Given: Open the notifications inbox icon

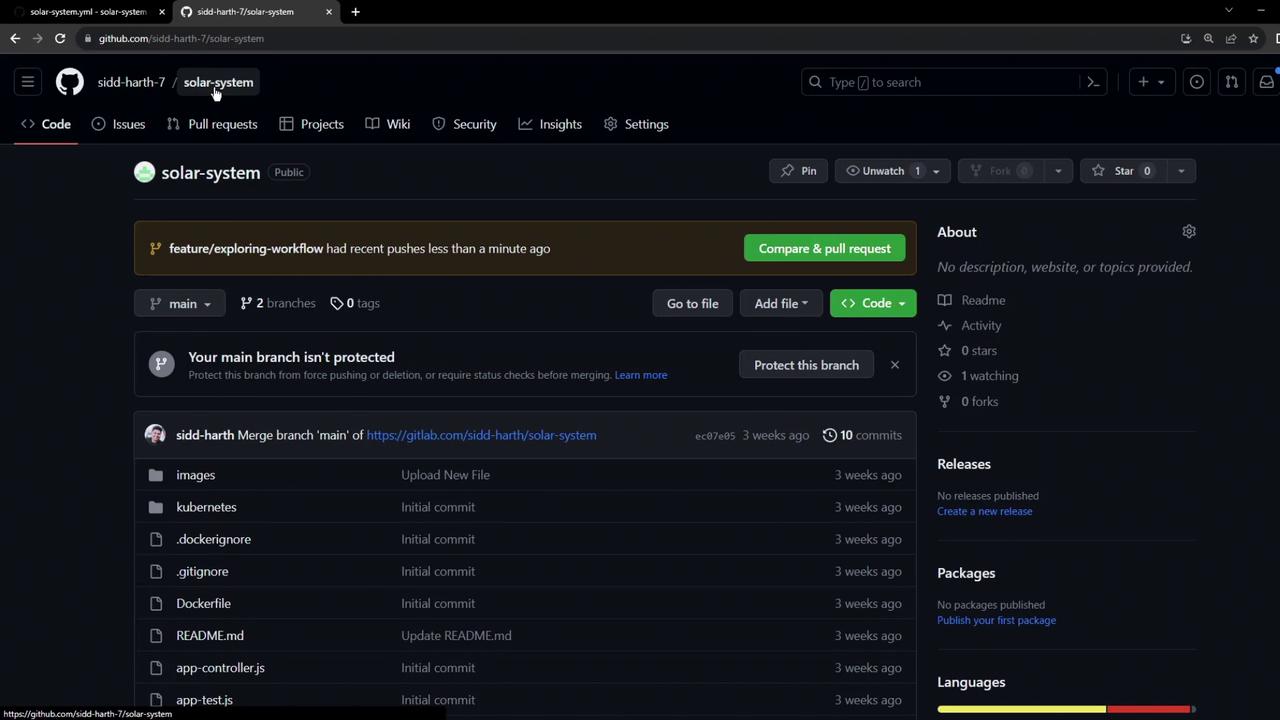Looking at the screenshot, I should point(1266,82).
